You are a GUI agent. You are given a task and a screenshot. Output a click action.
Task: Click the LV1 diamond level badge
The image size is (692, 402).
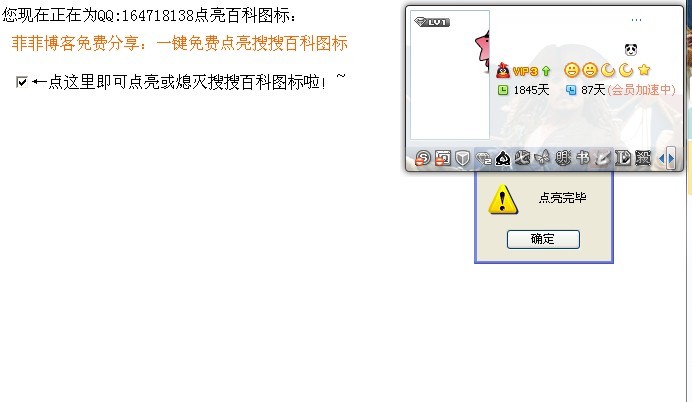432,22
